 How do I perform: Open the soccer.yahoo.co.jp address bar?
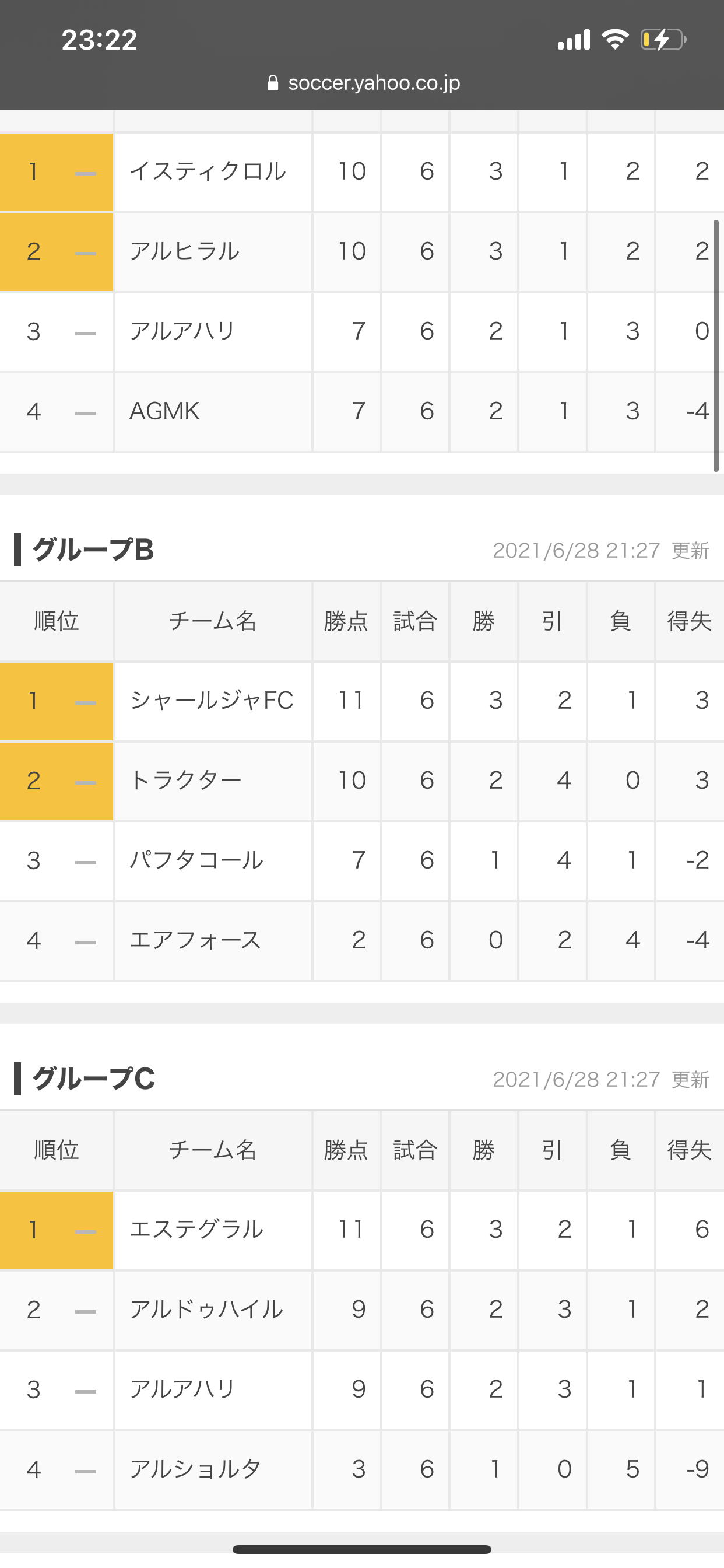(364, 83)
